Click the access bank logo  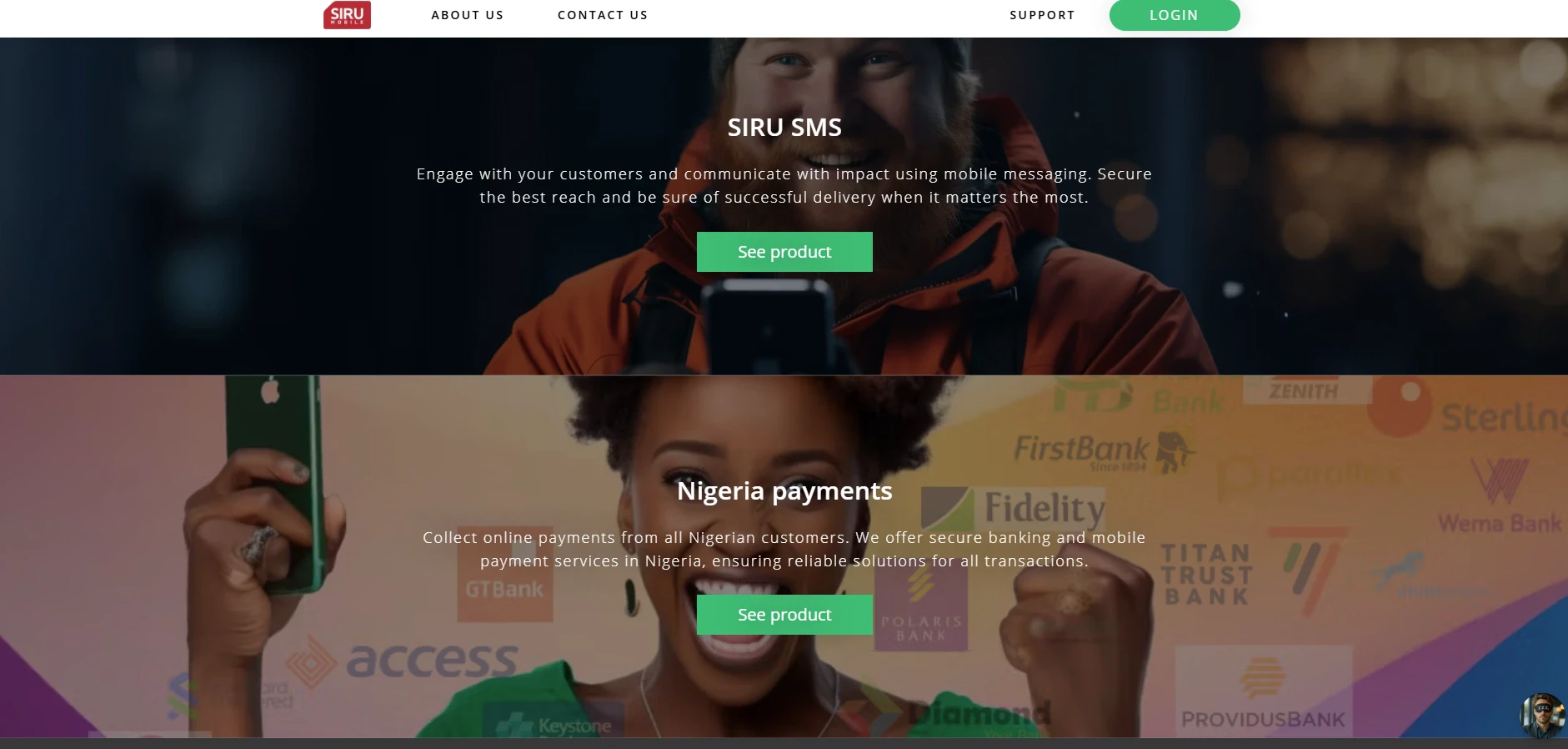pyautogui.click(x=402, y=661)
